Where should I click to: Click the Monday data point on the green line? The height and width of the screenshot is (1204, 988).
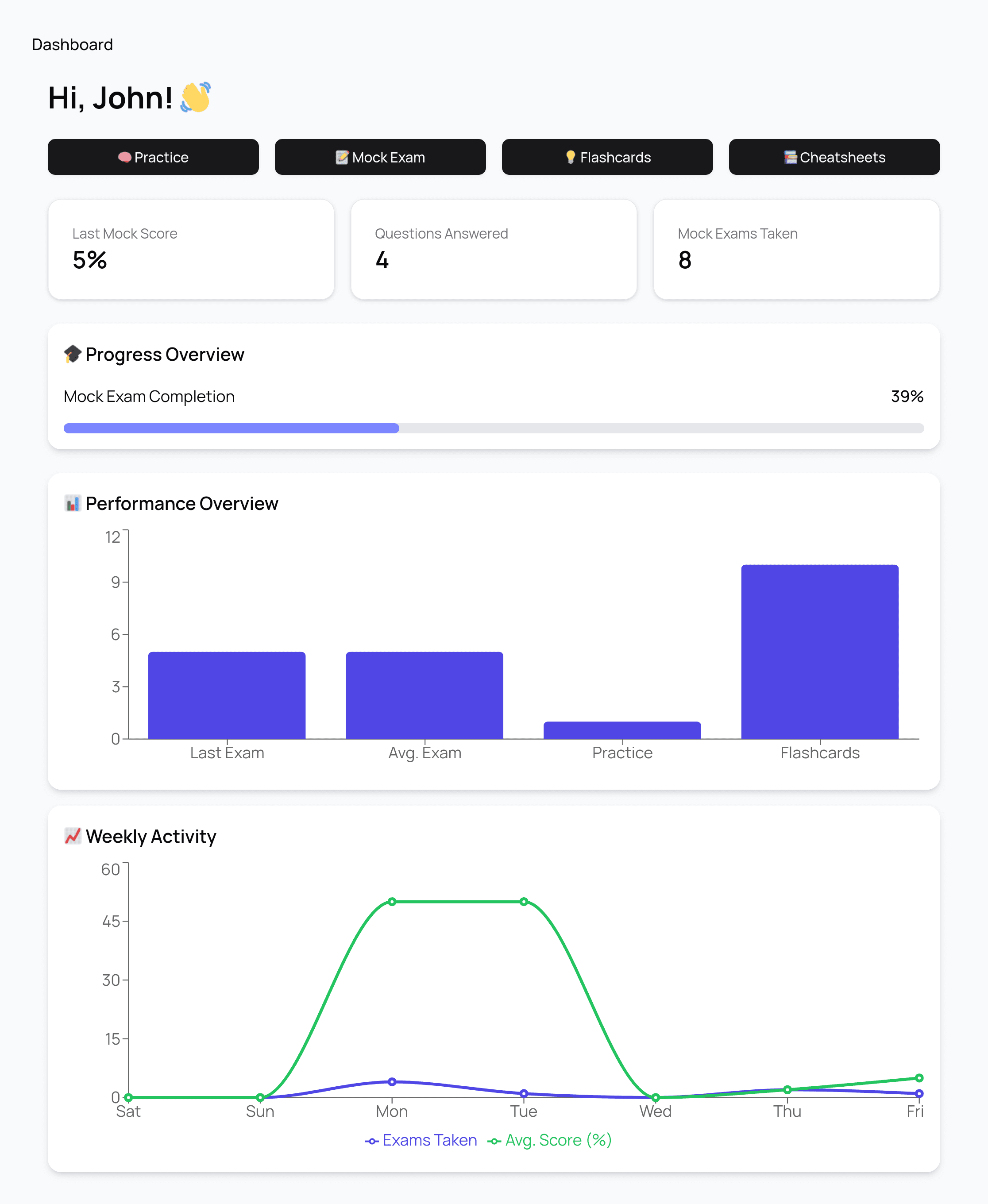[392, 901]
